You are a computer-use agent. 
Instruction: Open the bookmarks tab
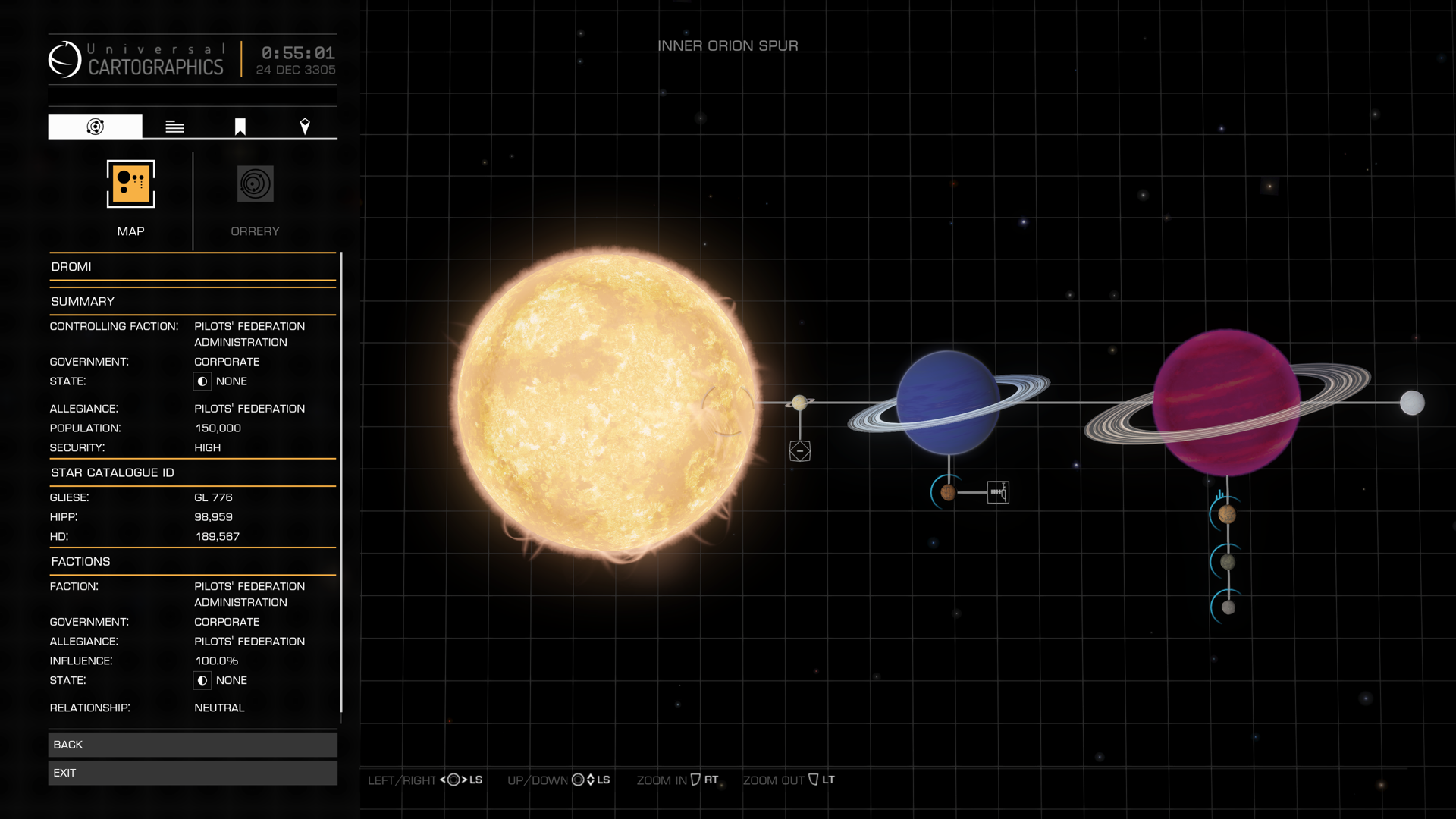pyautogui.click(x=240, y=127)
